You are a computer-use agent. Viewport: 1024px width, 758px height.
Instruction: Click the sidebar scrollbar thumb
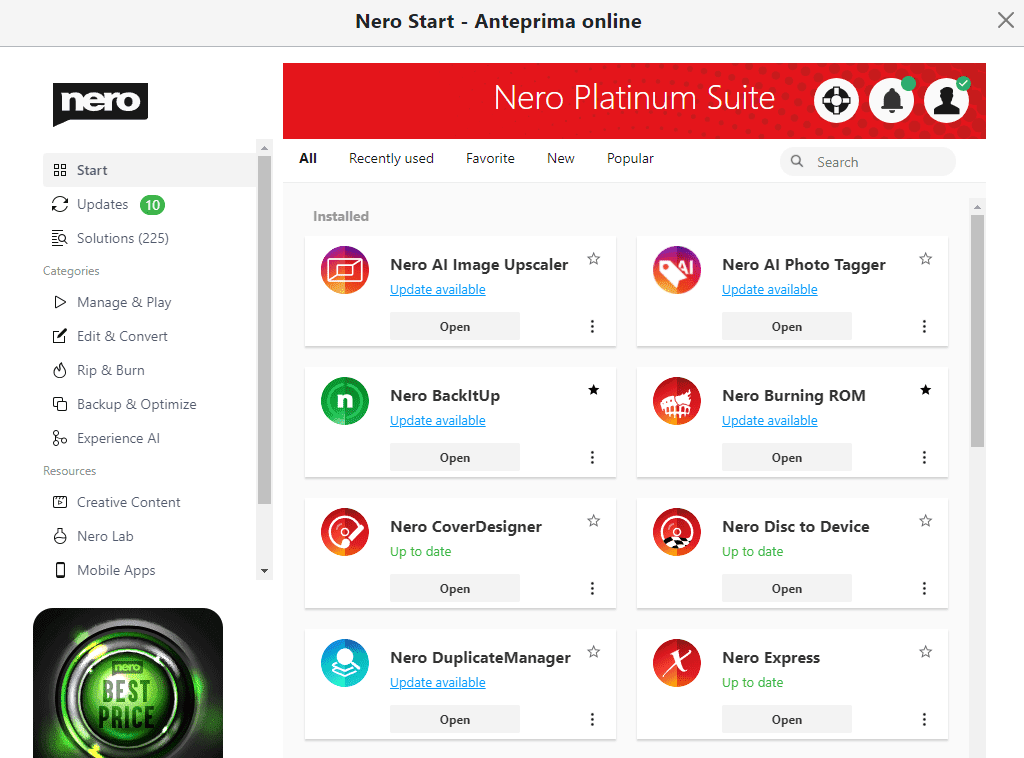pyautogui.click(x=264, y=330)
